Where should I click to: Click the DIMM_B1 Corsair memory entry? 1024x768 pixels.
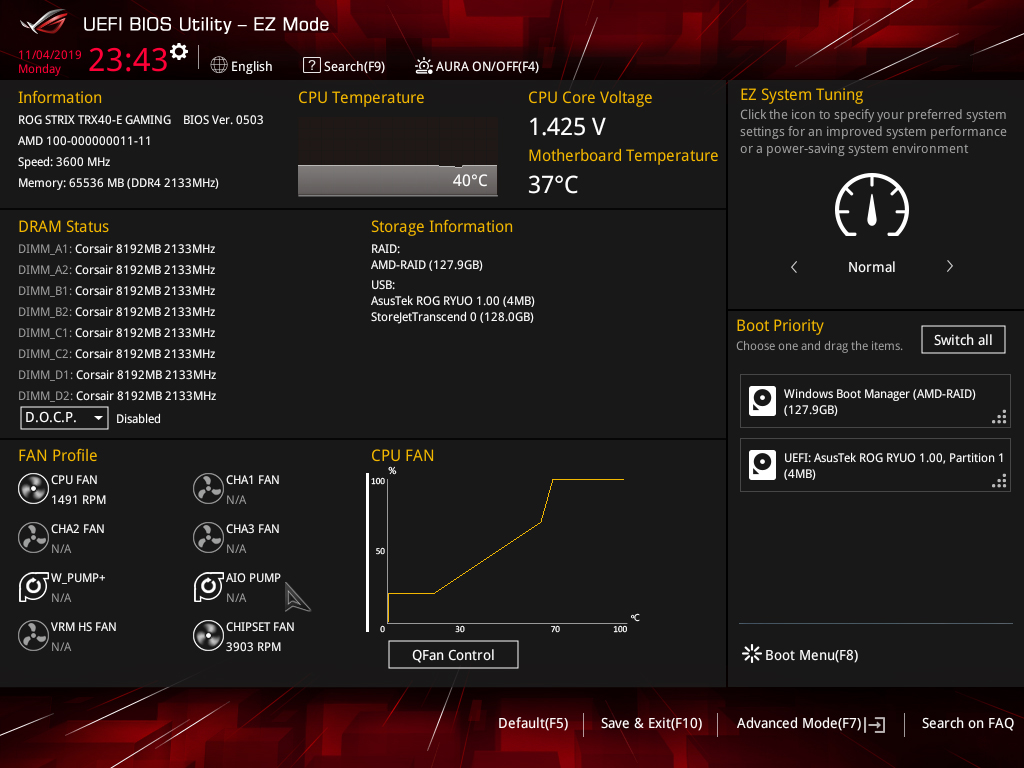click(x=117, y=291)
